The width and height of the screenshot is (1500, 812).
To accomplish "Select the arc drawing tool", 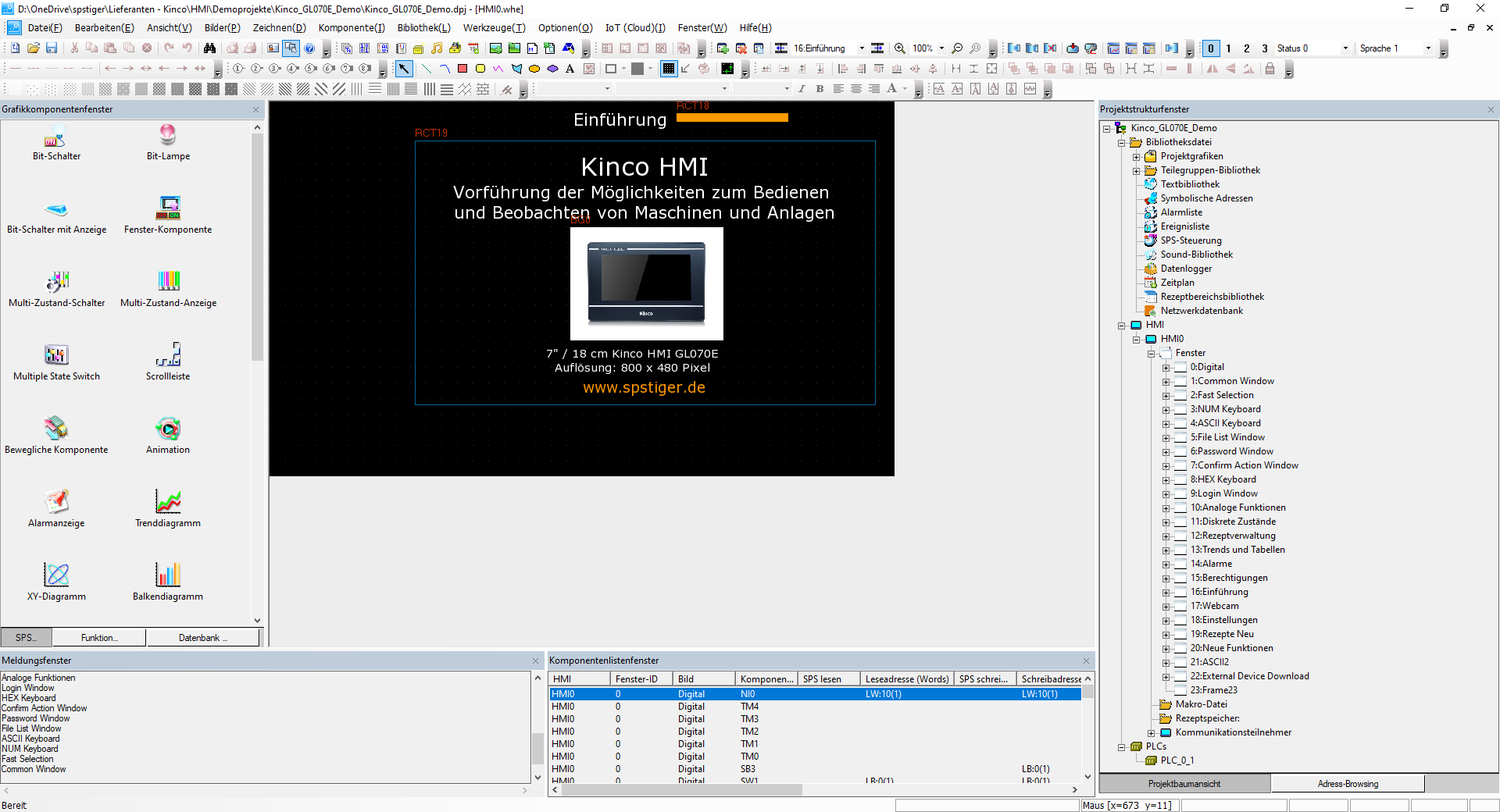I will coord(445,69).
